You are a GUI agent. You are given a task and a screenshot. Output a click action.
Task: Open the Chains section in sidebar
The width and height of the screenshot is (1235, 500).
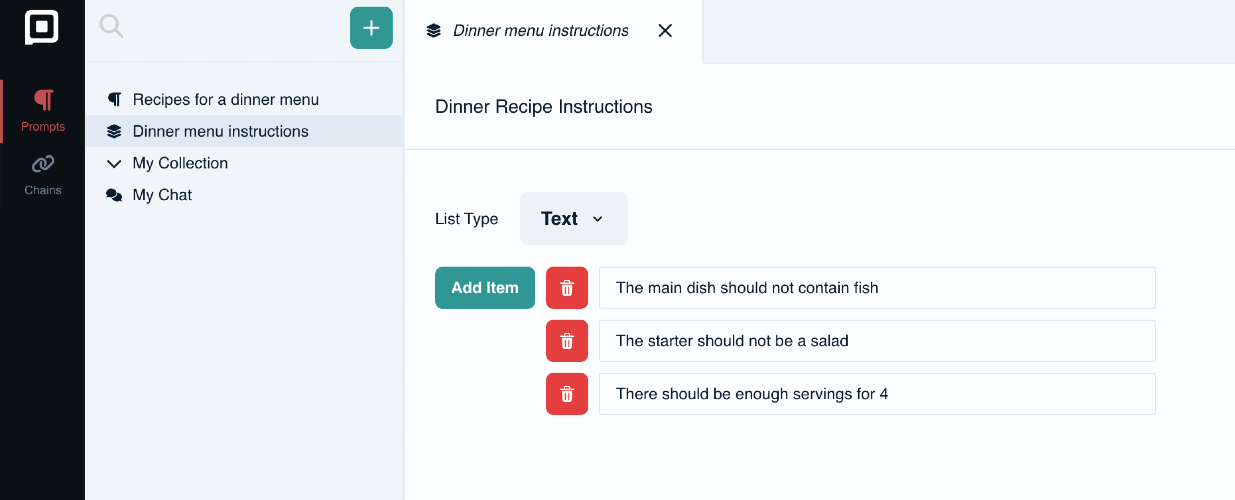43,174
